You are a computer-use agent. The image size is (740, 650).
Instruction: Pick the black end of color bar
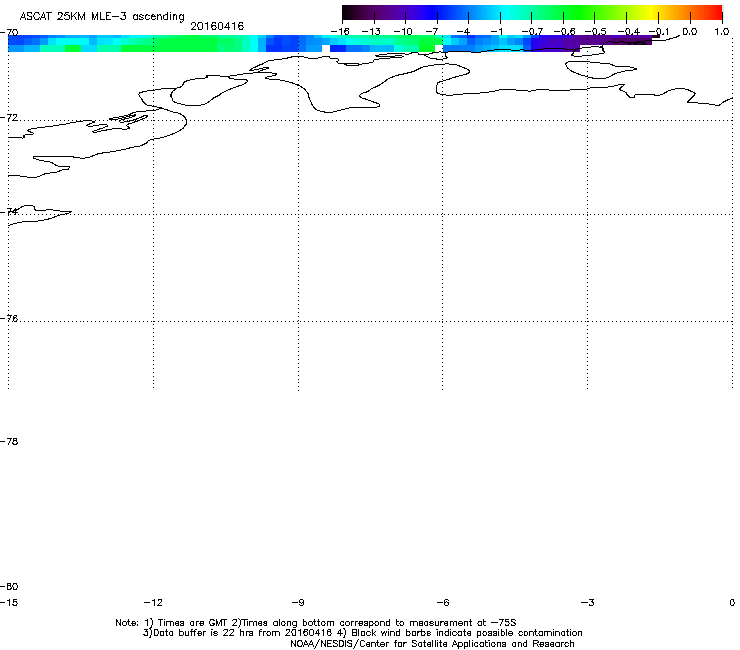point(348,12)
